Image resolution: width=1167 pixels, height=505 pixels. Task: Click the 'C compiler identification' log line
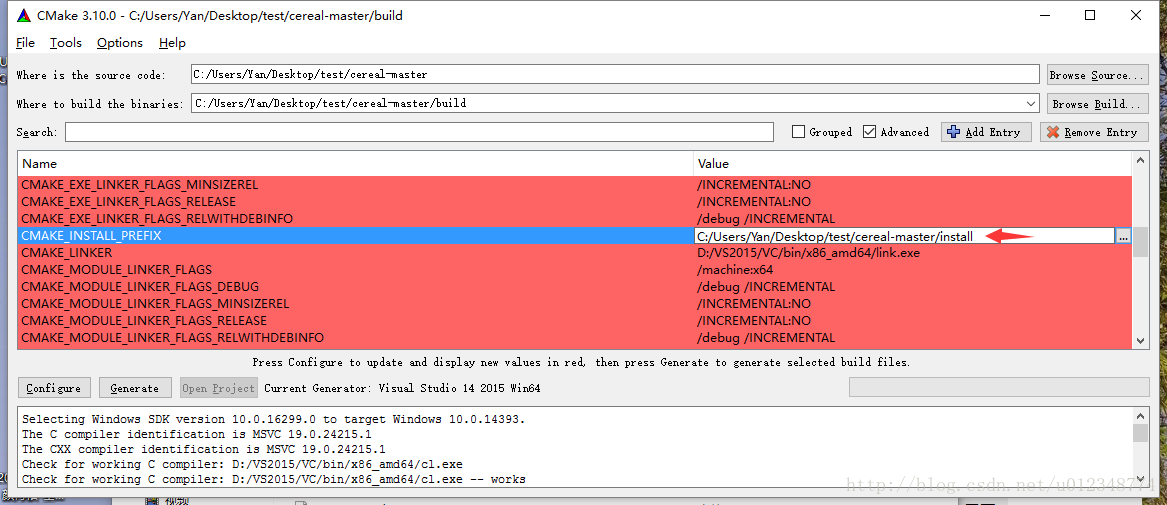tap(196, 434)
